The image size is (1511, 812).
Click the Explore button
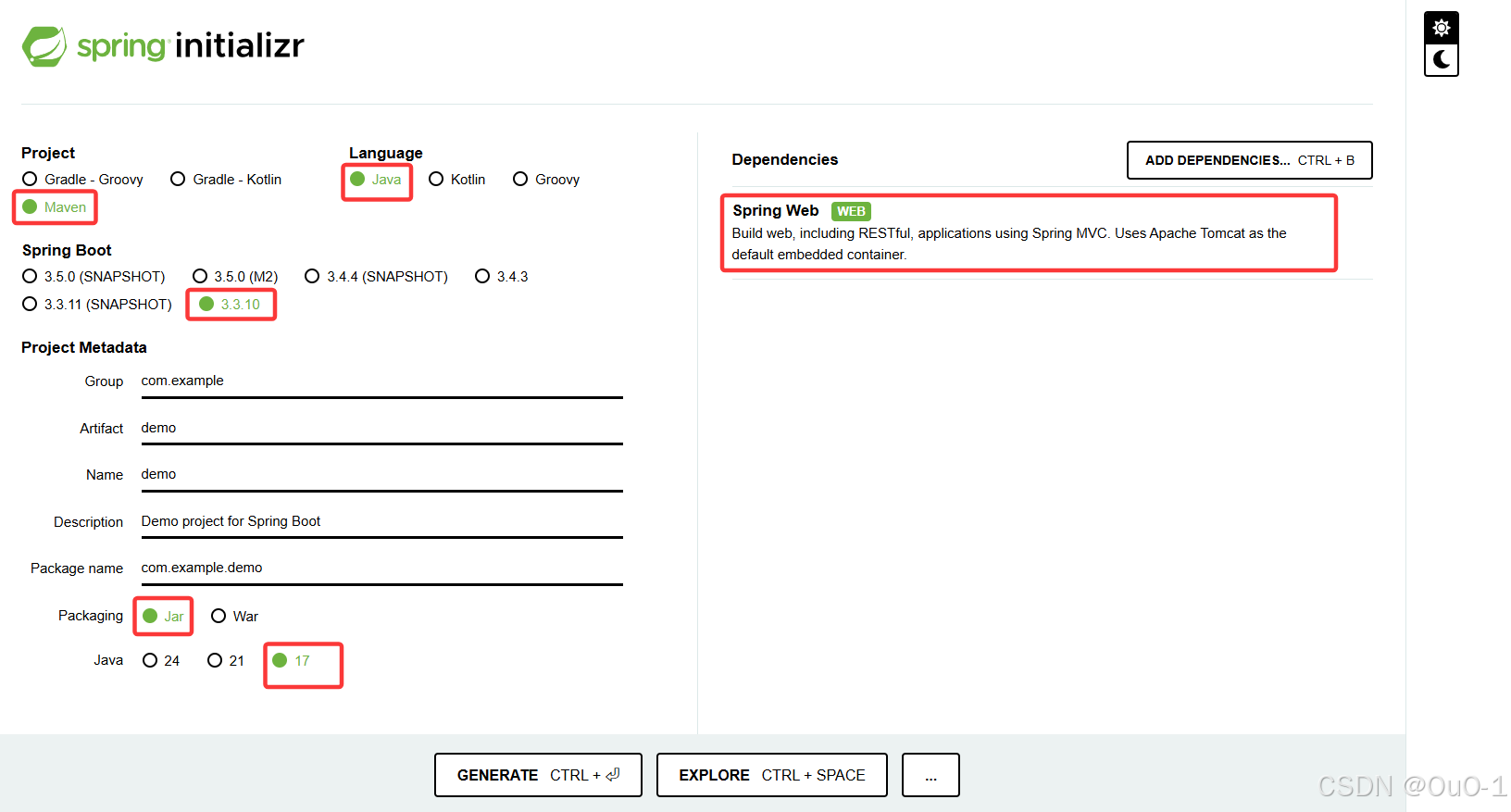click(771, 775)
